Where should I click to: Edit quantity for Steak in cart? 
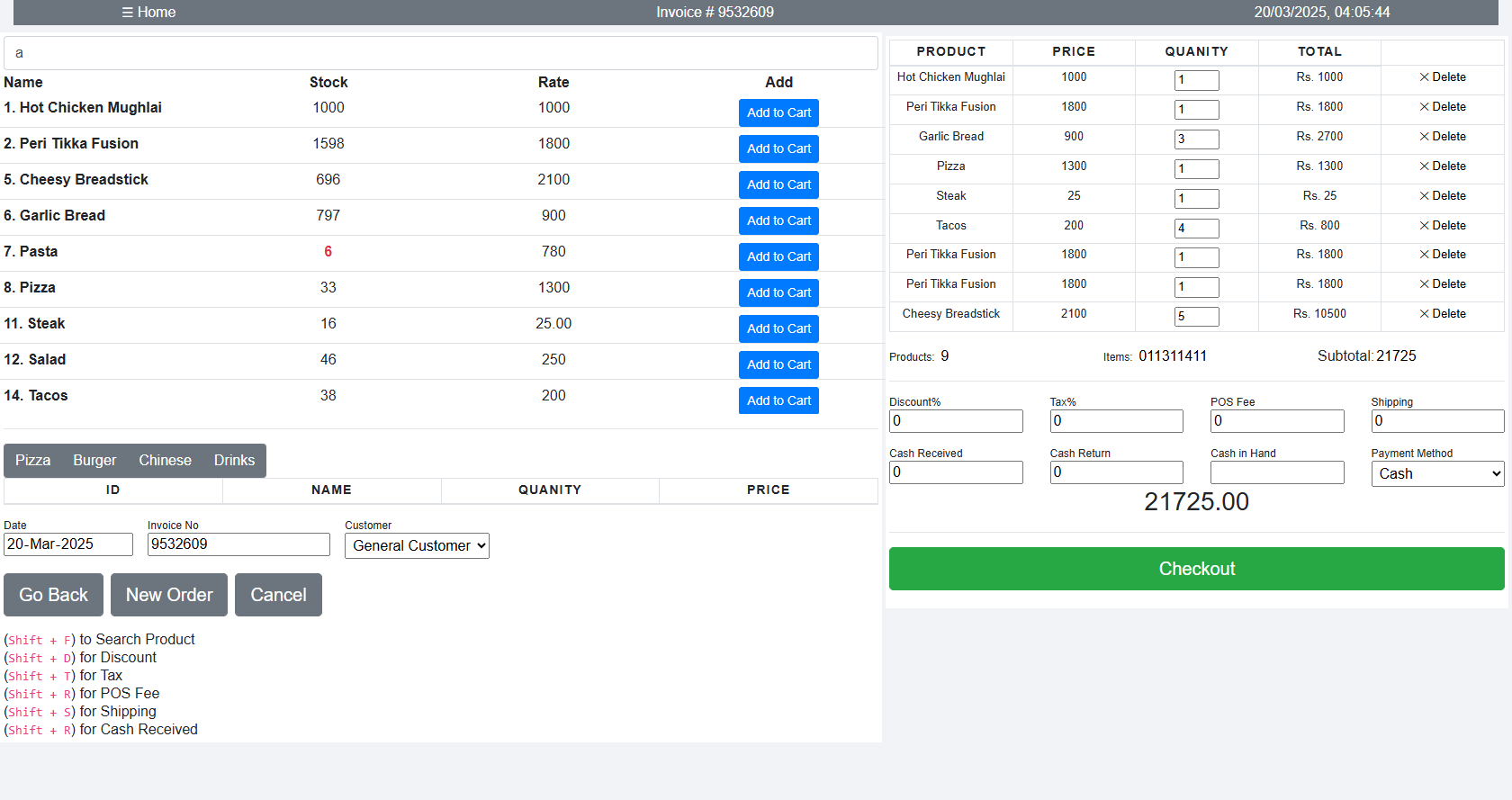pos(1196,199)
